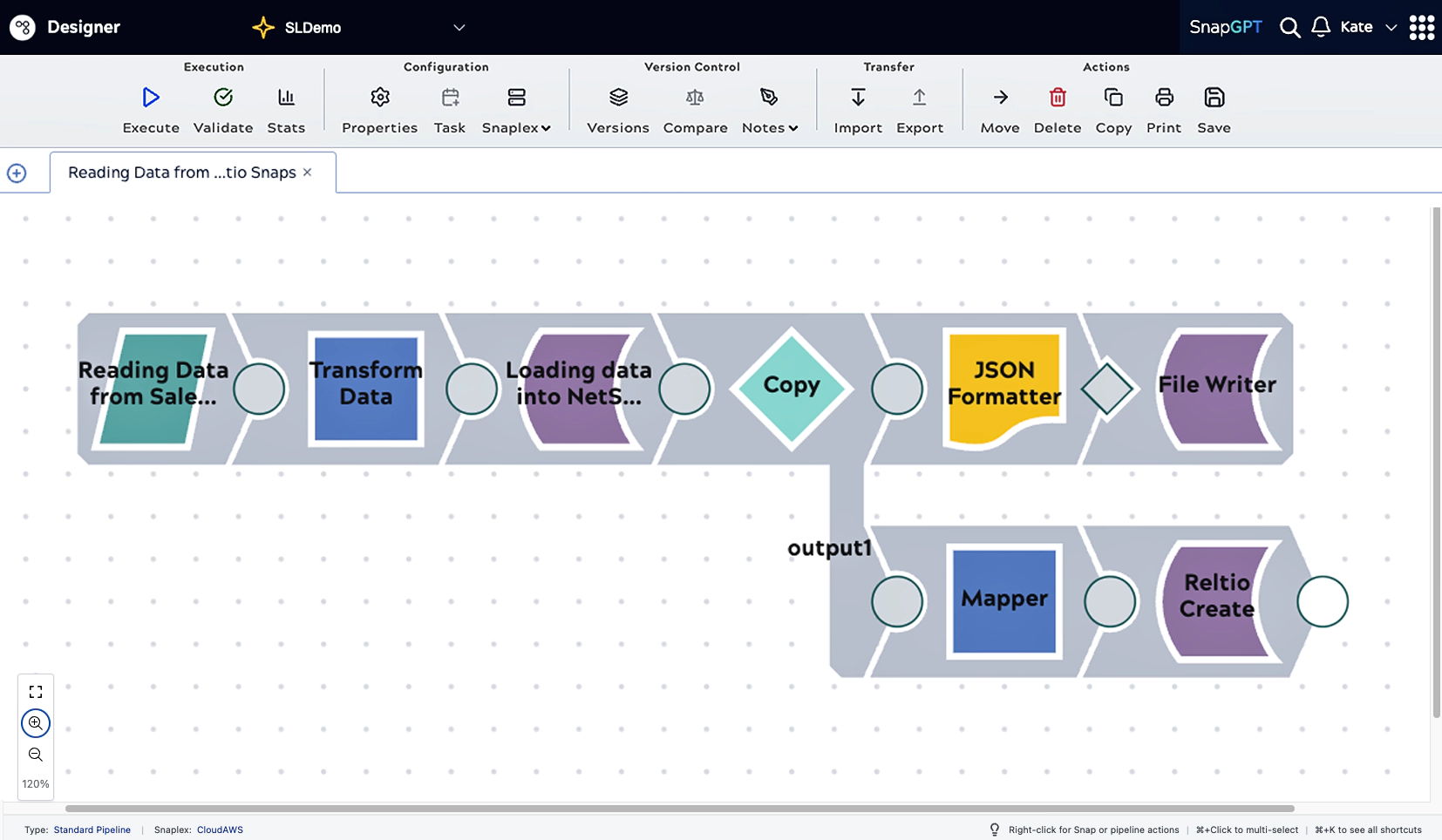Viewport: 1442px width, 840px height.
Task: Click the horizontal canvas scrollbar
Action: (x=680, y=809)
